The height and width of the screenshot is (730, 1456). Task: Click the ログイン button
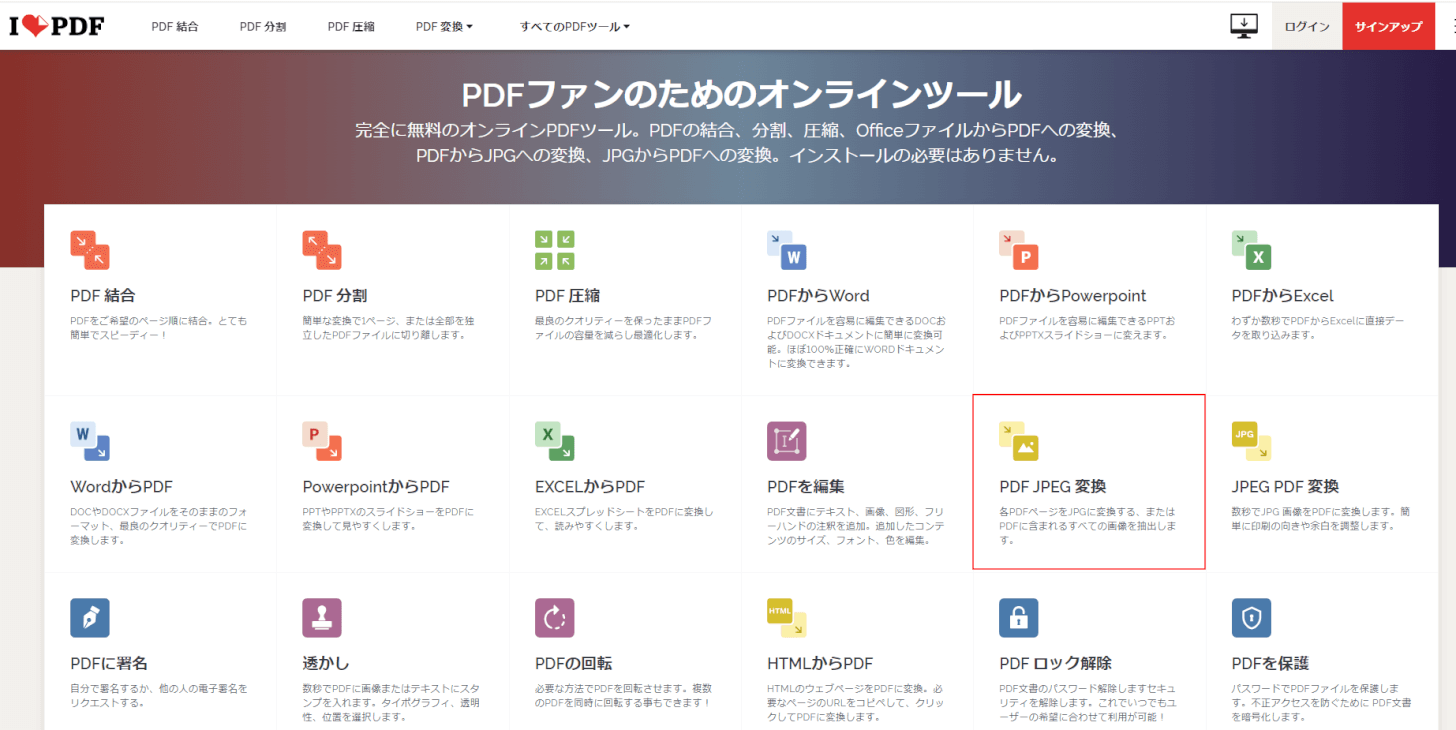click(x=1307, y=27)
